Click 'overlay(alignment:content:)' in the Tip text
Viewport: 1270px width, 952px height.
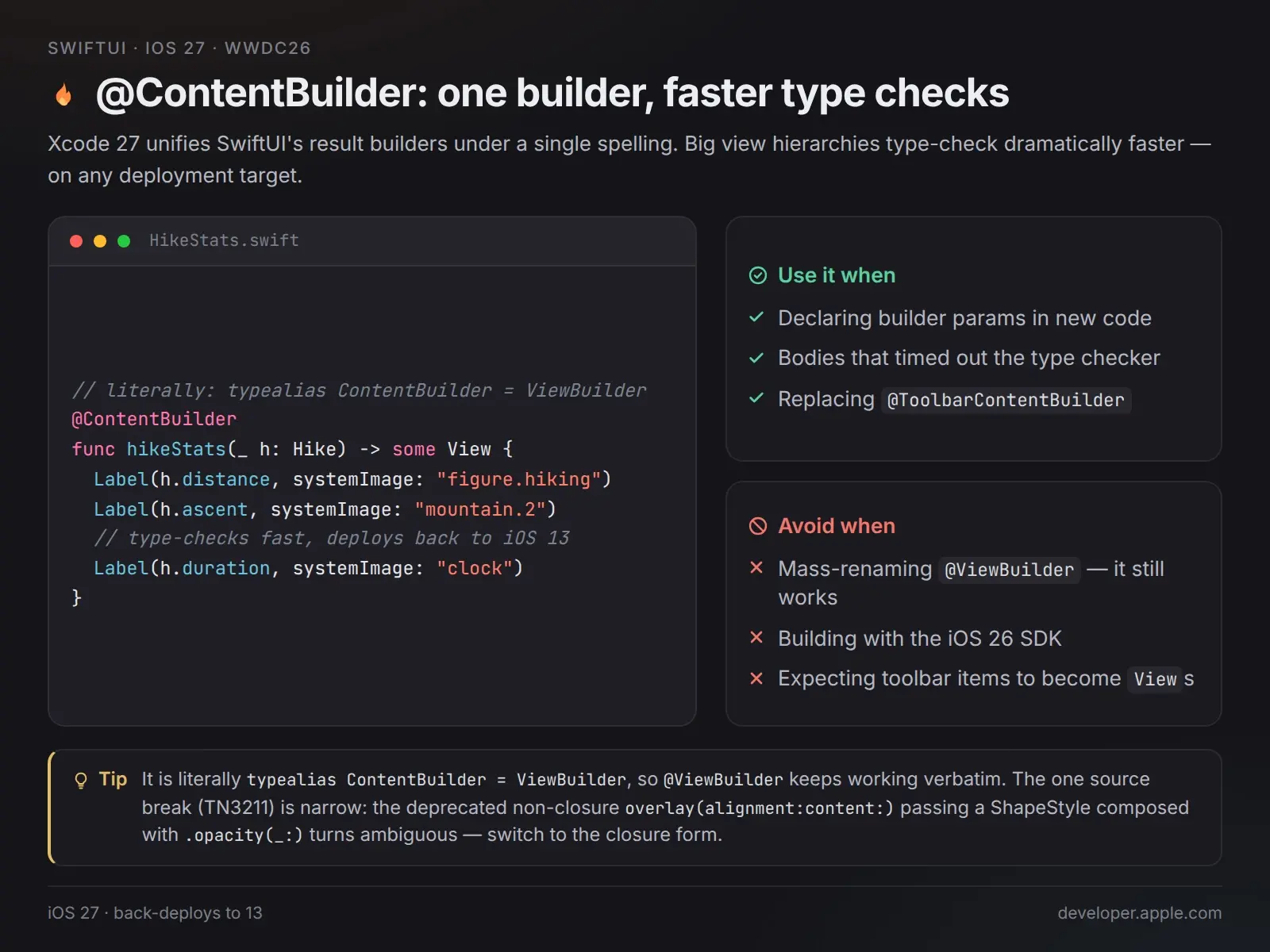760,808
